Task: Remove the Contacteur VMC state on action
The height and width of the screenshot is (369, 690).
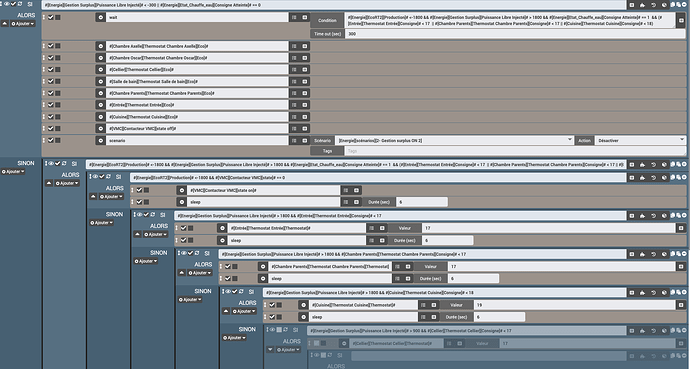Action: [x=181, y=190]
